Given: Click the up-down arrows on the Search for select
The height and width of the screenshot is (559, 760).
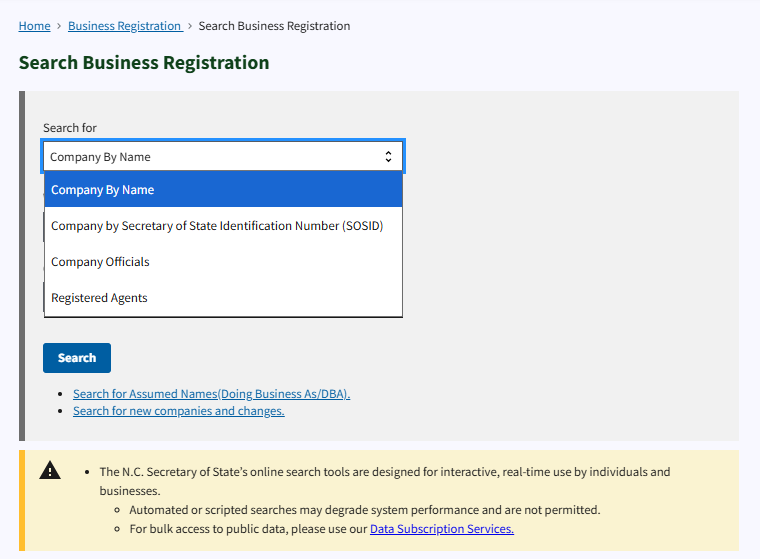Looking at the screenshot, I should coord(388,157).
